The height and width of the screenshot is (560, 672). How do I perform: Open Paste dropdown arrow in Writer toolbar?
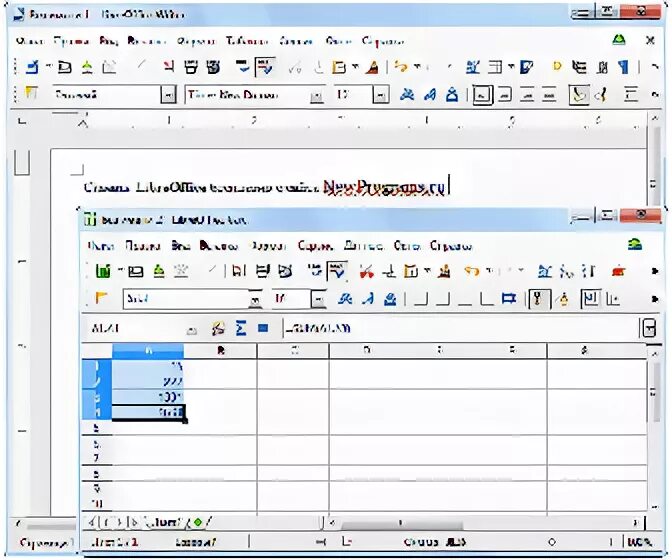coord(355,67)
